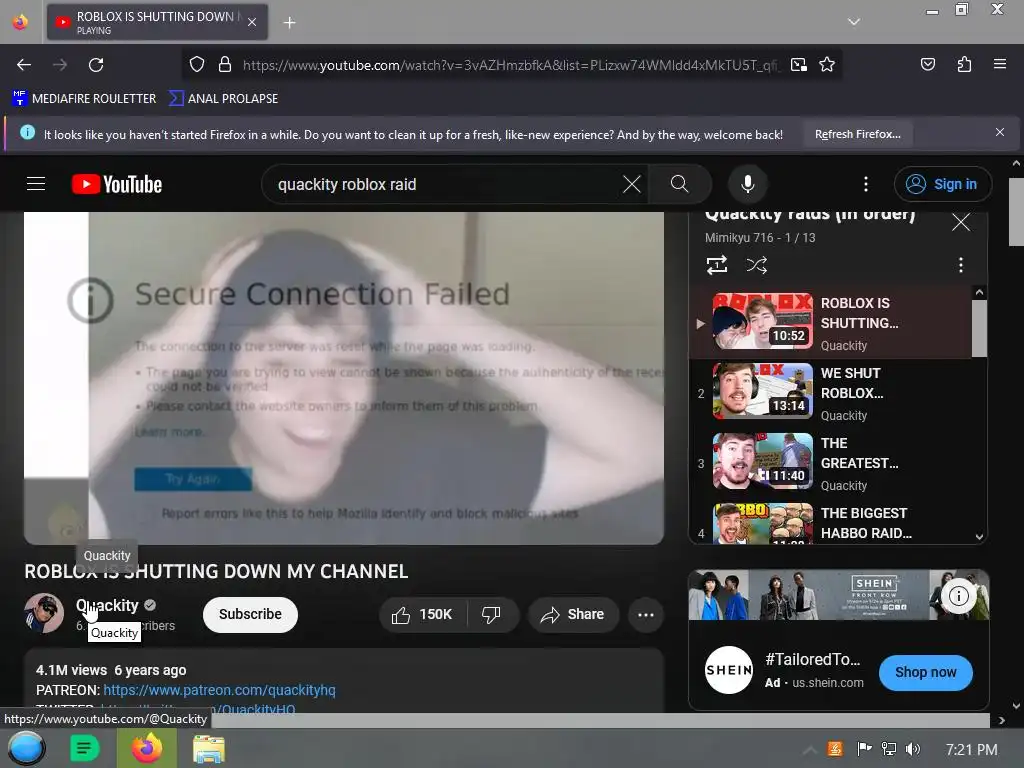The height and width of the screenshot is (768, 1024).
Task: Open the file explorer on the taskbar
Action: coord(209,749)
